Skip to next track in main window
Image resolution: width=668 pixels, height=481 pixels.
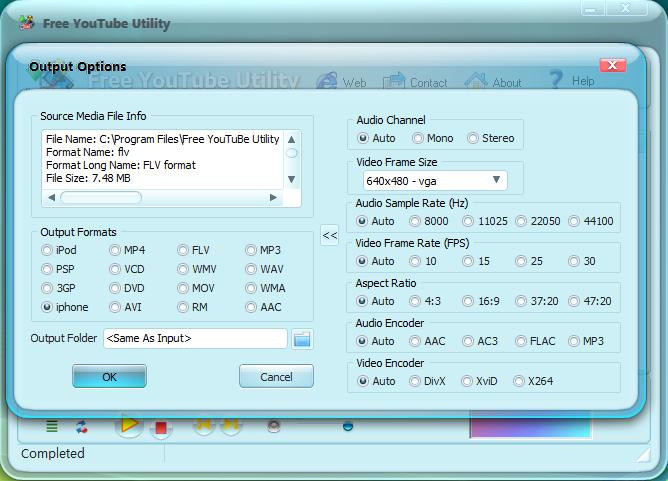(x=230, y=424)
